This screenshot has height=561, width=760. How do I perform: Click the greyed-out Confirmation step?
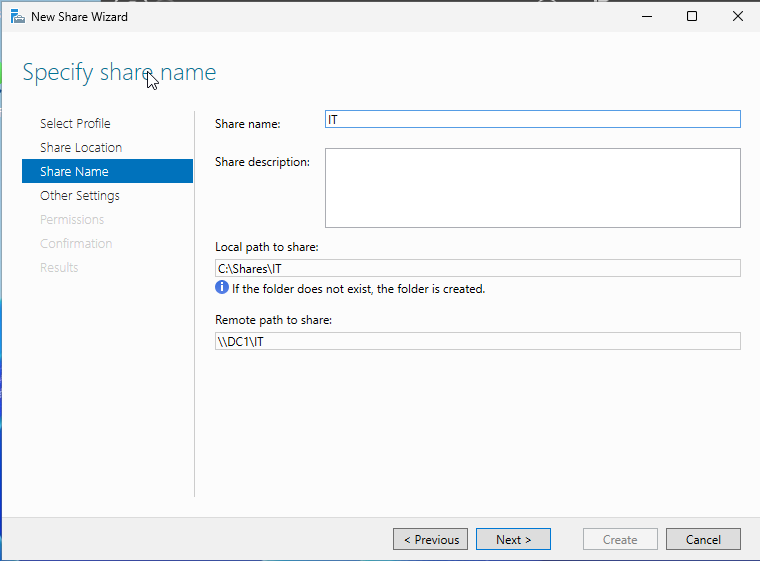76,243
